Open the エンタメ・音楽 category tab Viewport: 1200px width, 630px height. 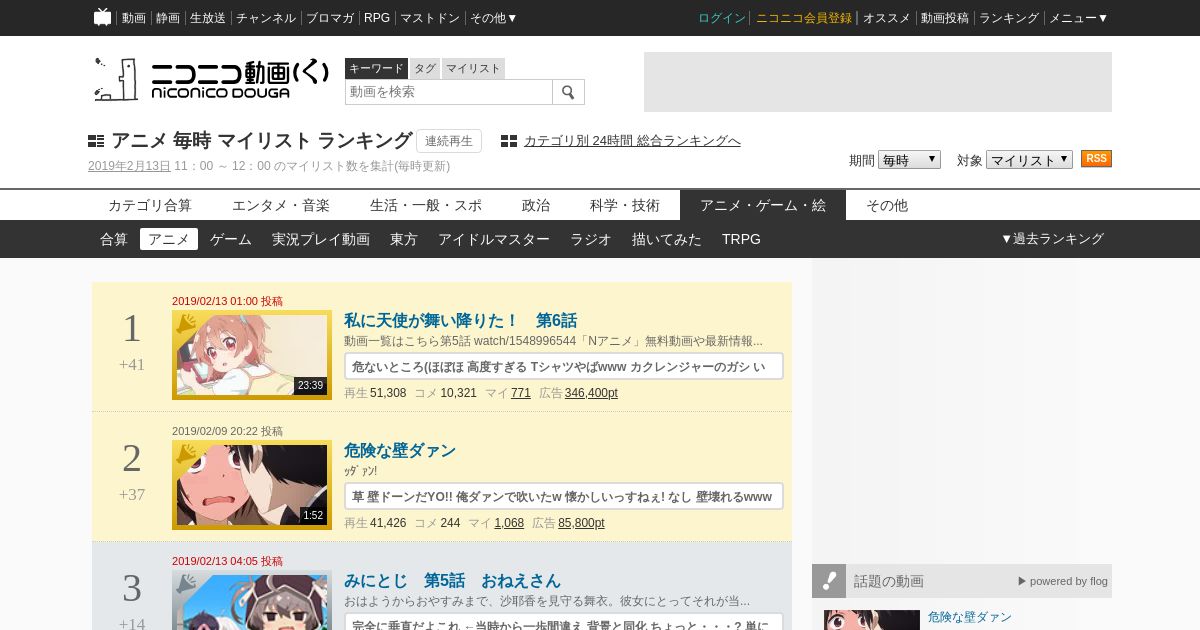click(x=281, y=205)
